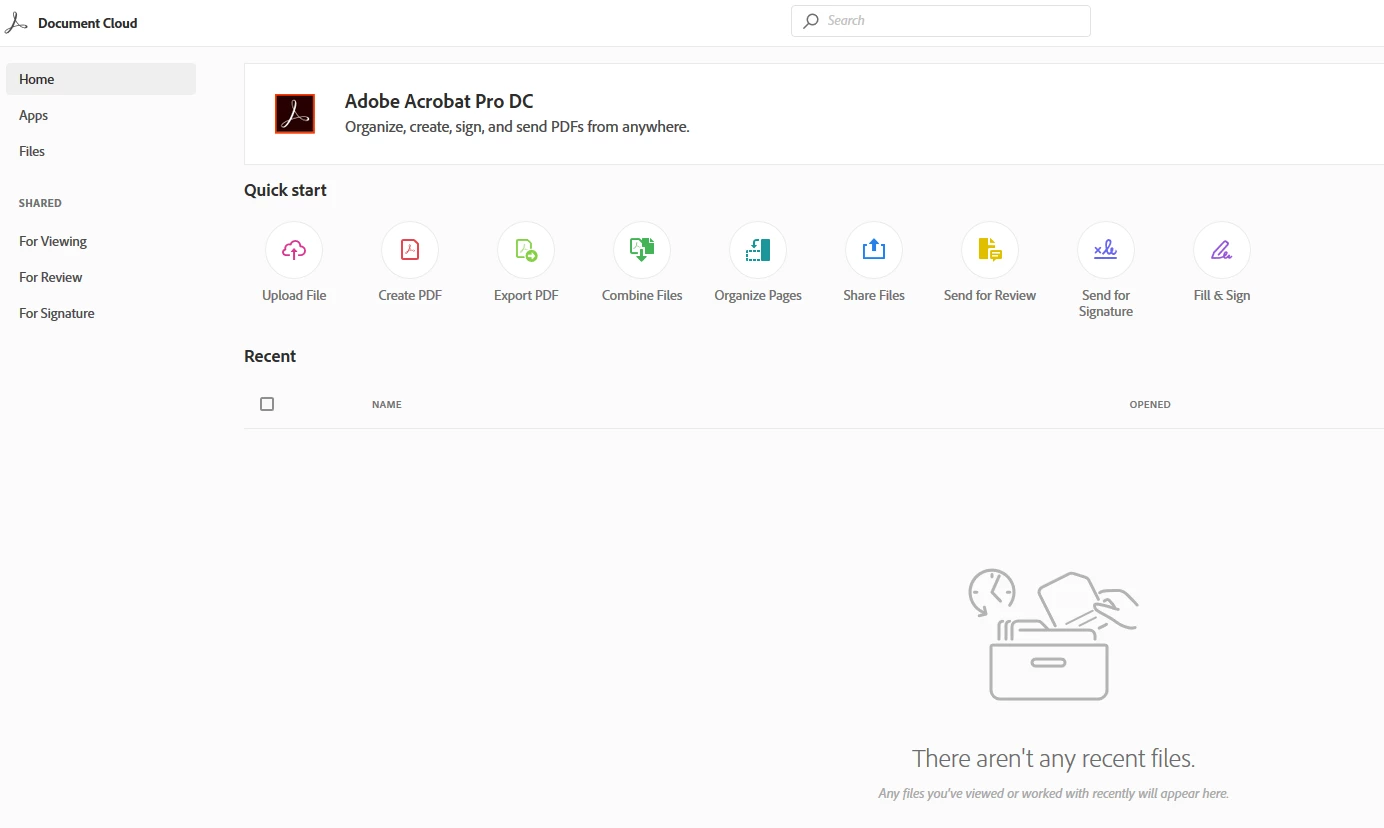This screenshot has width=1384, height=828.
Task: Click the Document Cloud title text
Action: 88,23
